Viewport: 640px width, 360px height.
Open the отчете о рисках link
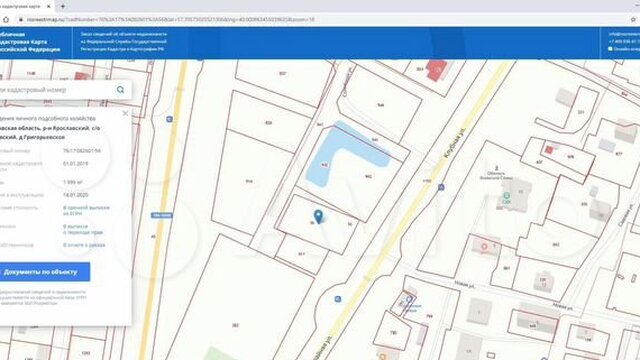tap(84, 245)
